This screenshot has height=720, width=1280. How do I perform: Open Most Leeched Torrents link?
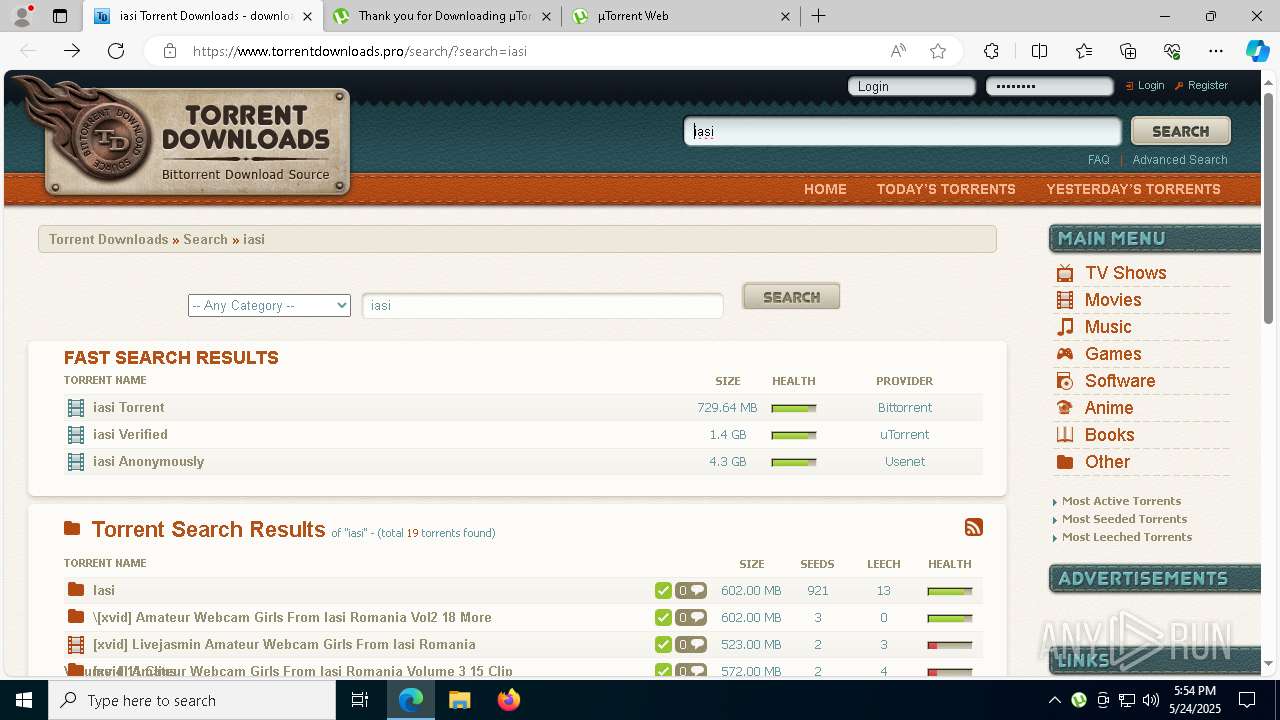tap(1127, 537)
